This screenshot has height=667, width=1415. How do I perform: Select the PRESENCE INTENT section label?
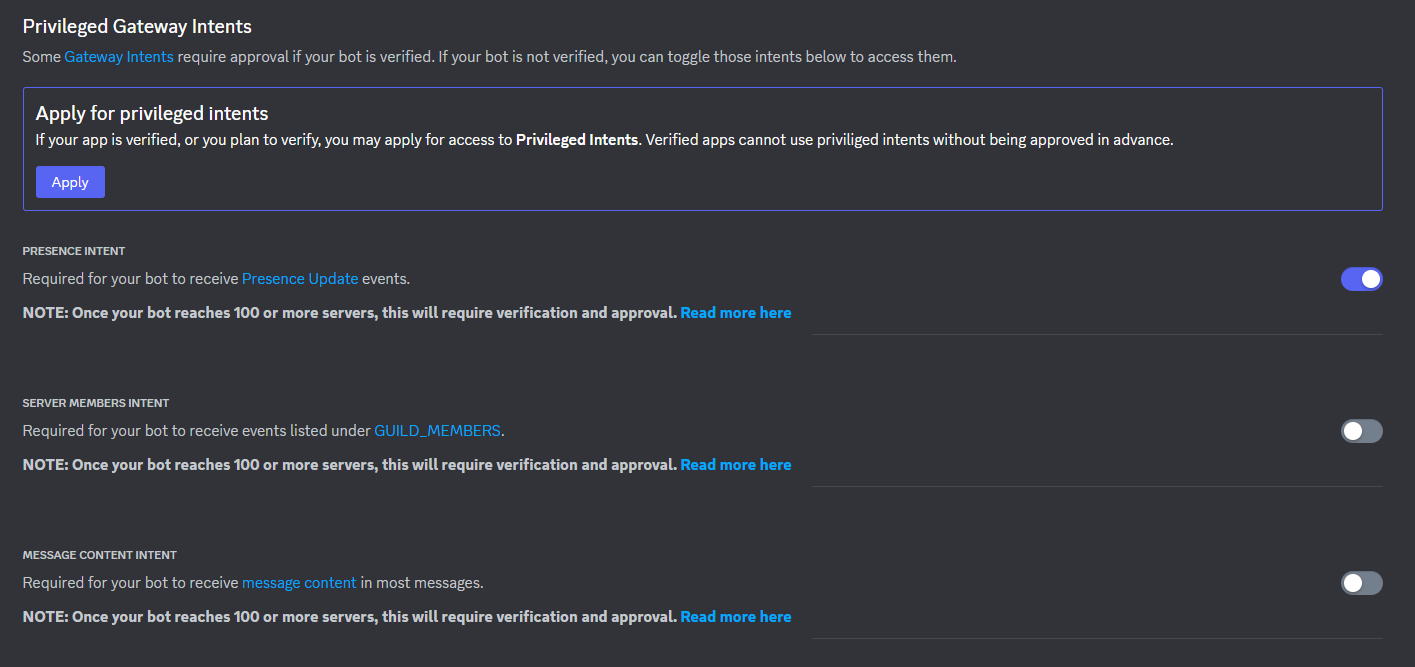74,251
